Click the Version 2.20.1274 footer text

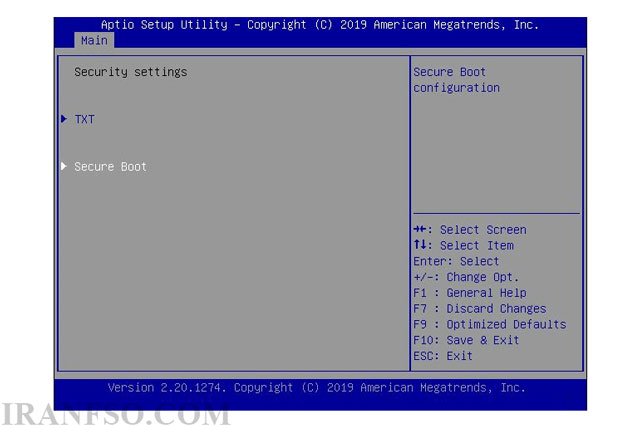(x=317, y=388)
